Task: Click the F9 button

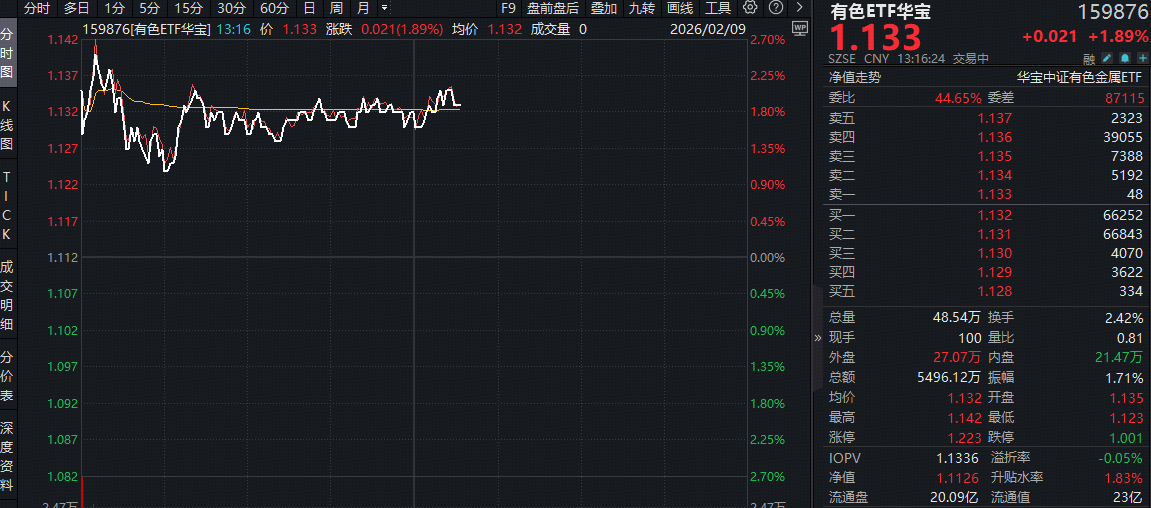Action: pyautogui.click(x=508, y=8)
